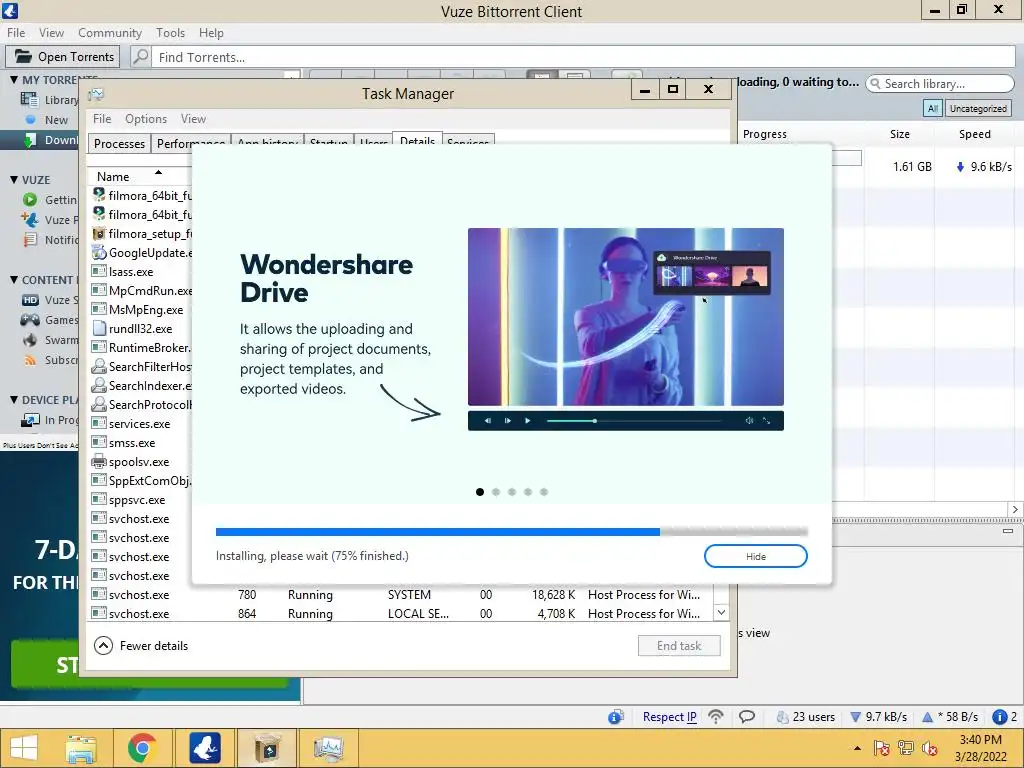Toggle the Uncategorized tag filter
The image size is (1024, 768).
(x=978, y=108)
